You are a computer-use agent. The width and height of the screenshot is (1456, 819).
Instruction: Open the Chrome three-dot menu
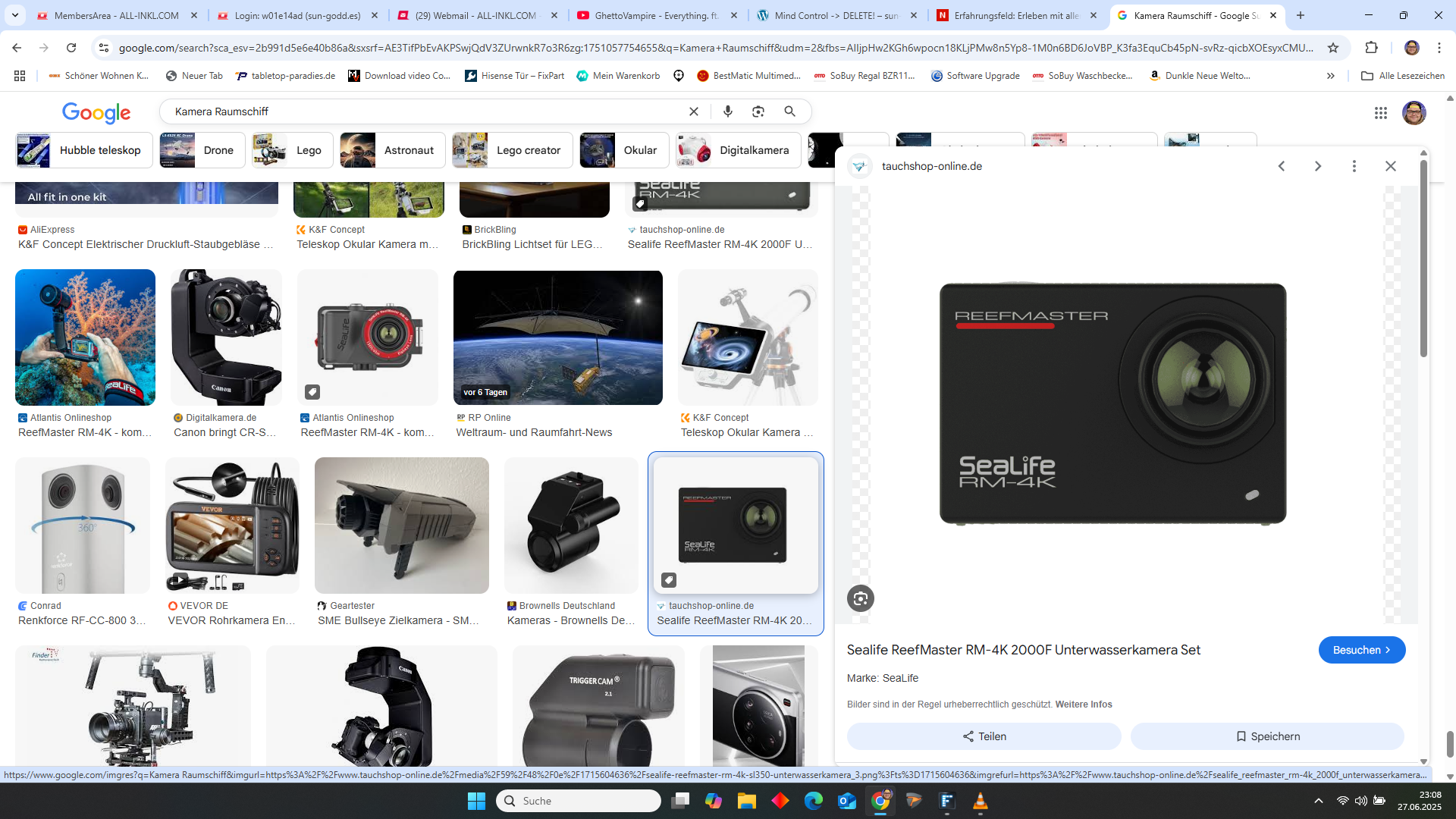click(x=1439, y=48)
